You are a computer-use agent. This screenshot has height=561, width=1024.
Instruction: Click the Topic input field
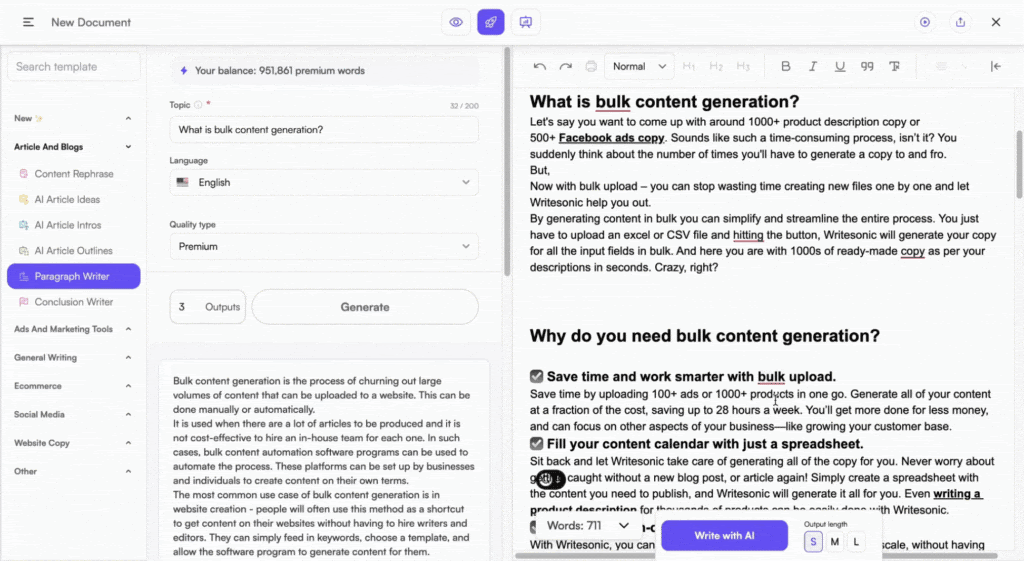(324, 129)
